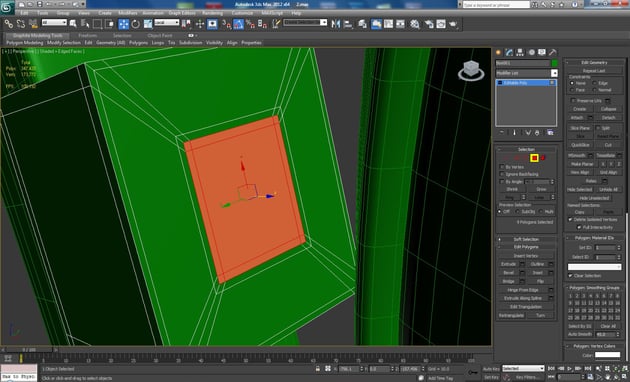Screen dimensions: 630x382
Task: Open the Material Editor icon
Action: (415, 24)
